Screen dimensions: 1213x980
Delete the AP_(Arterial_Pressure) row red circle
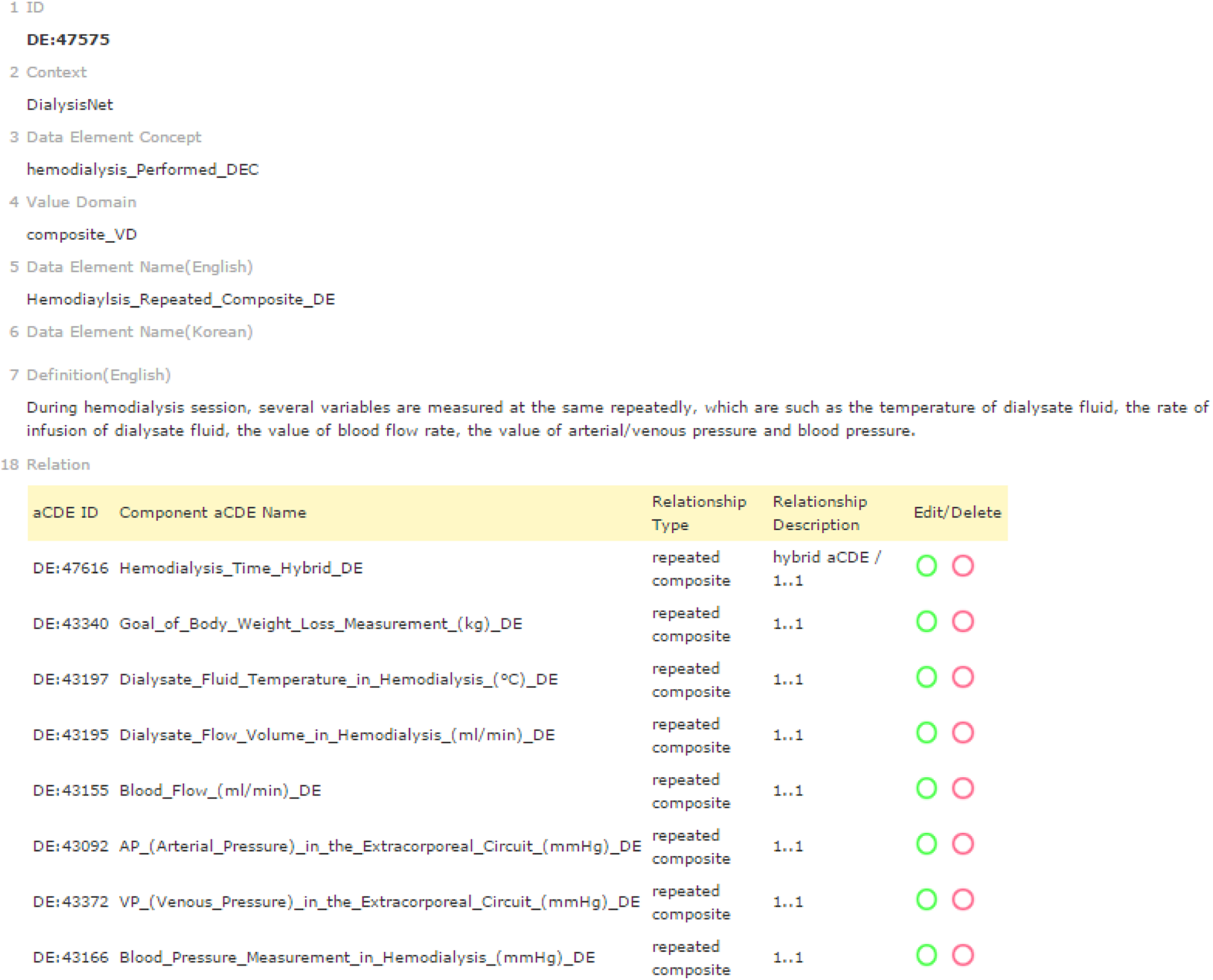pyautogui.click(x=962, y=844)
